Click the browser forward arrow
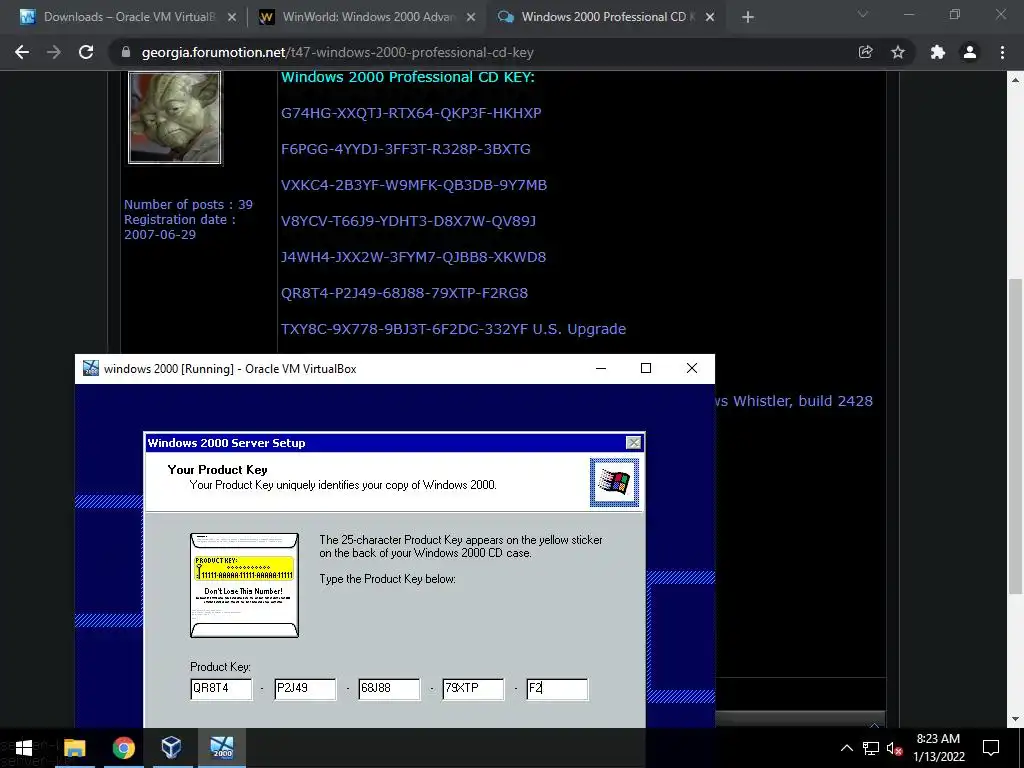The height and width of the screenshot is (768, 1024). tap(54, 52)
